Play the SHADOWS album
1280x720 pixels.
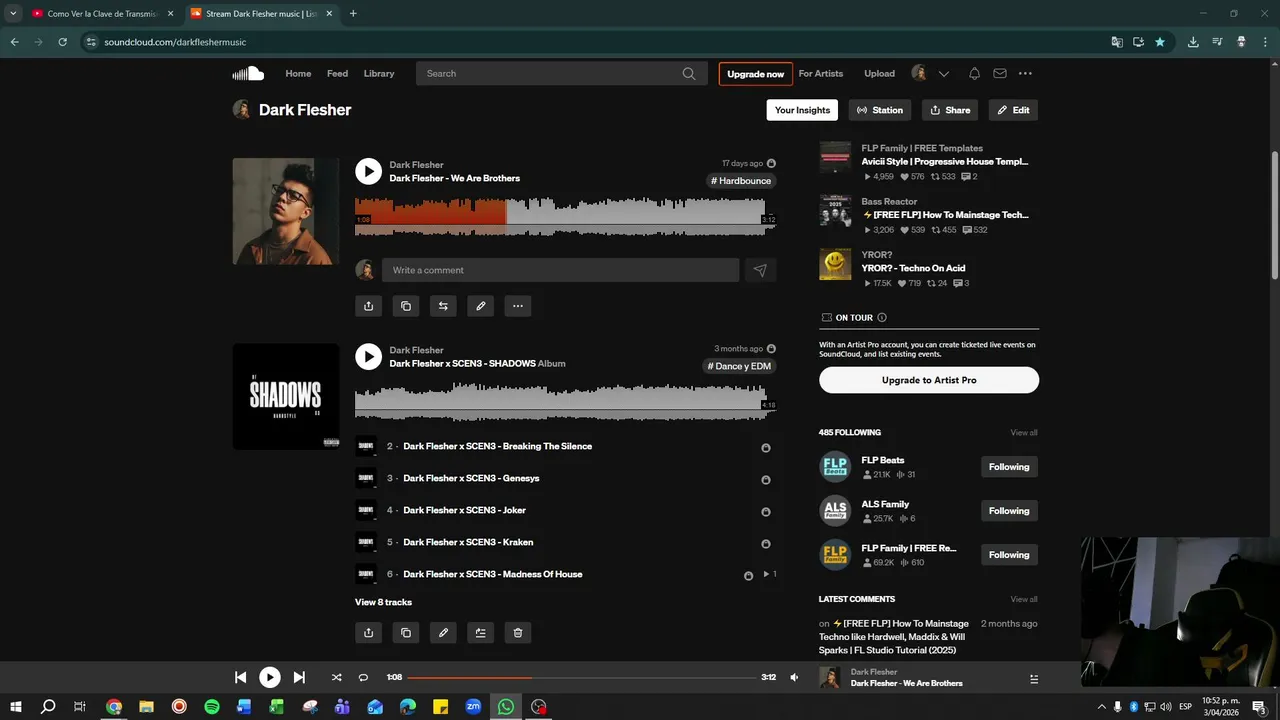(368, 357)
